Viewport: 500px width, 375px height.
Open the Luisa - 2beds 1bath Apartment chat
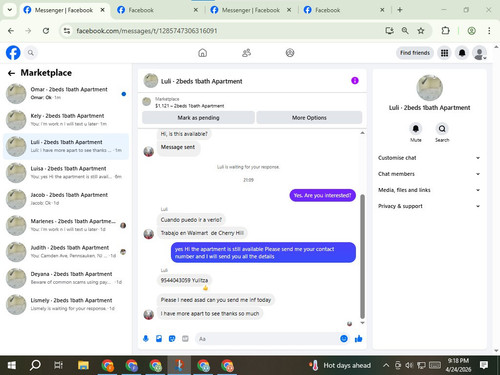(x=66, y=172)
